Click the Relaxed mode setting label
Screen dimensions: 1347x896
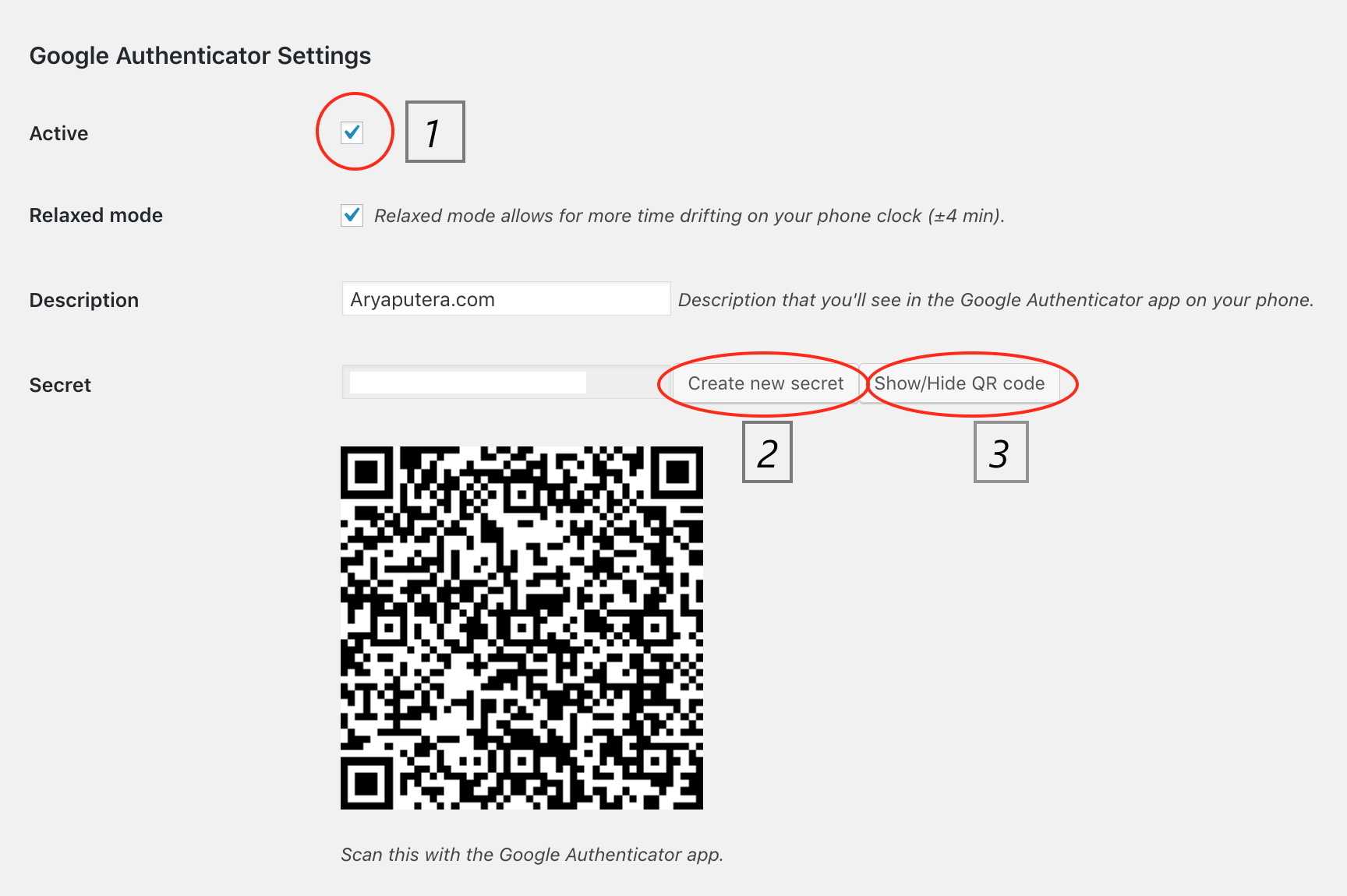coord(96,215)
